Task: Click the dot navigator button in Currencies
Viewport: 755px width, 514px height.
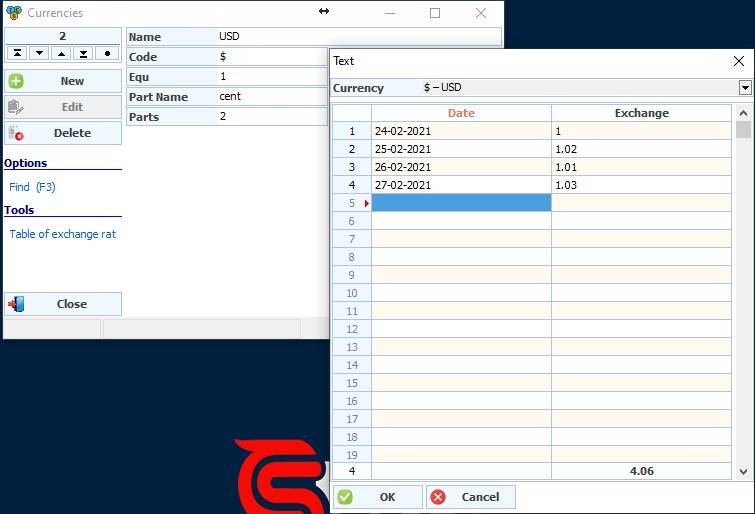Action: [107, 53]
